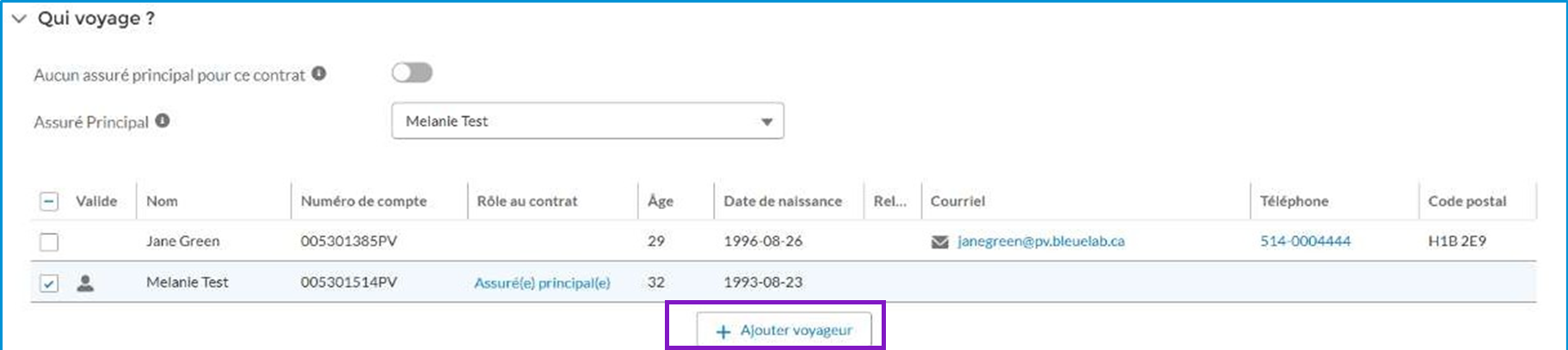Image resolution: width=1568 pixels, height=350 pixels.
Task: Collapse the Qui voyage ? section chevron
Action: tap(19, 19)
